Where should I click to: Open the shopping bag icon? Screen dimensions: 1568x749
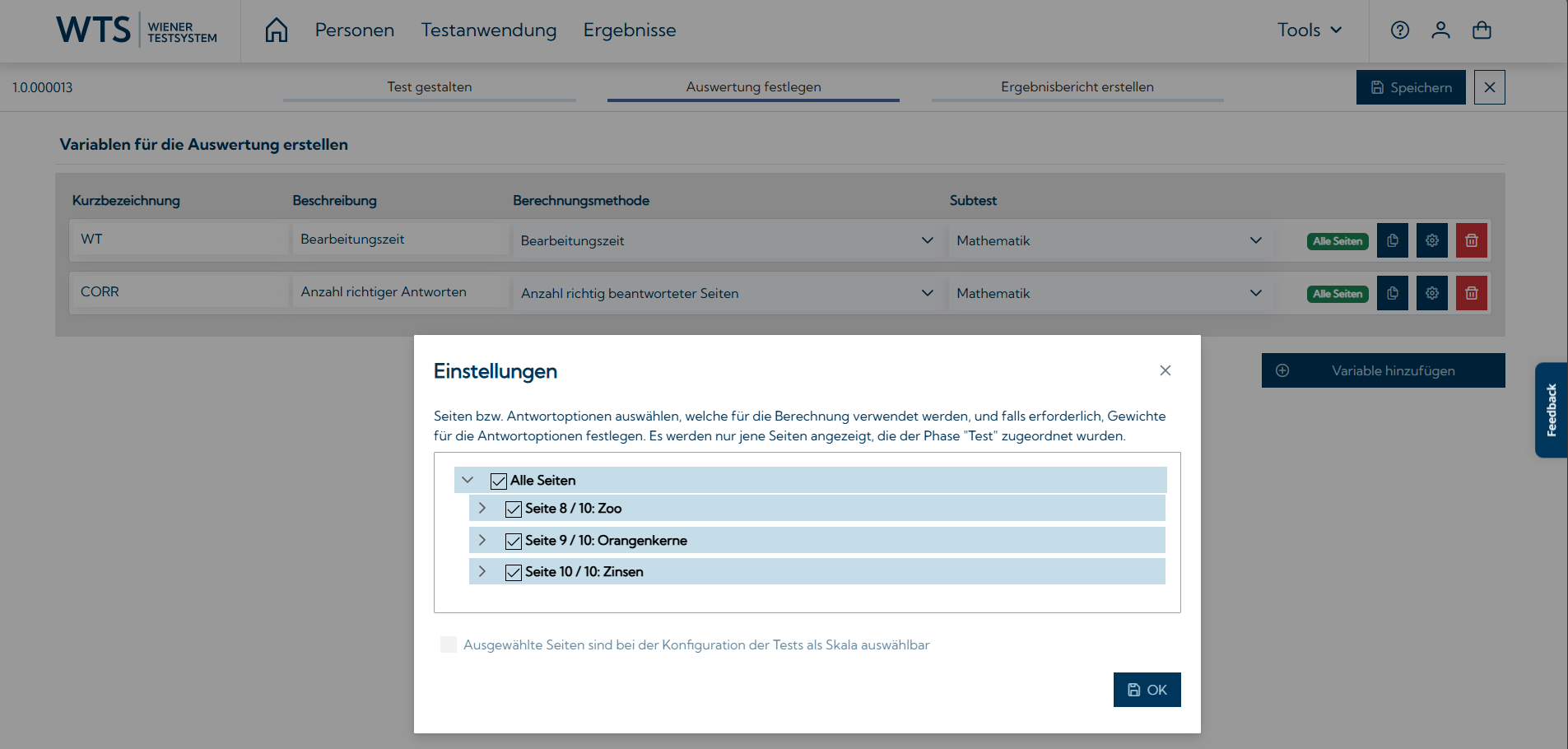(x=1482, y=30)
